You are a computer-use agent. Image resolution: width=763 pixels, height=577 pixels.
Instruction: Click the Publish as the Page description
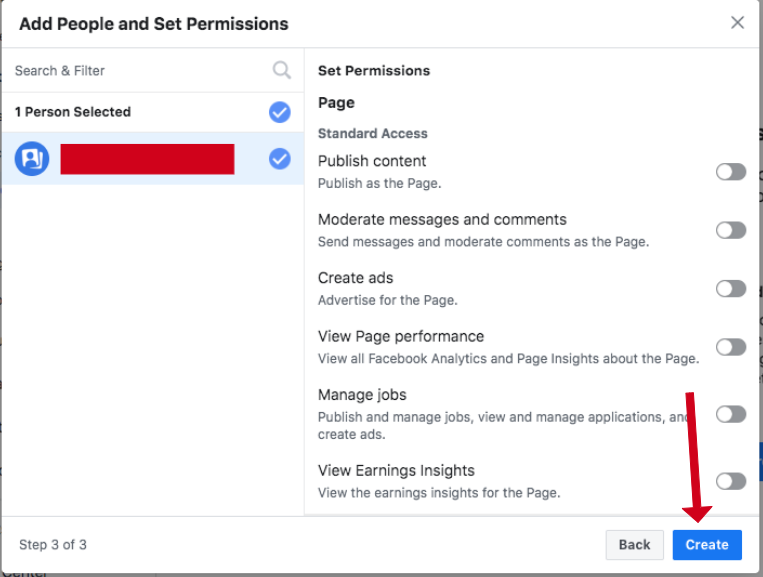(x=380, y=183)
